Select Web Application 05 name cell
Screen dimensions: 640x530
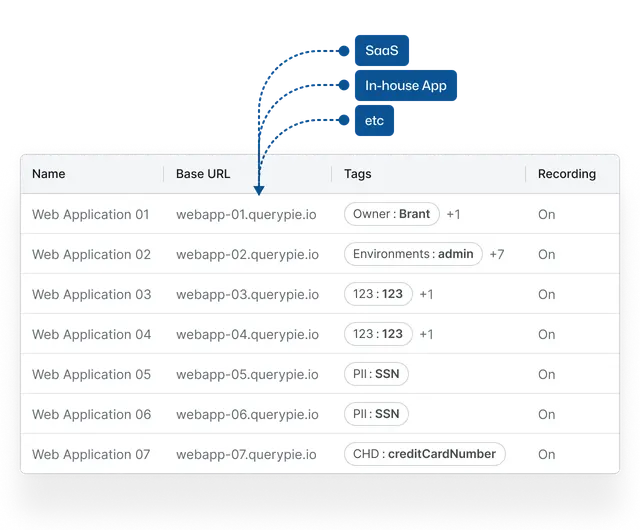tap(91, 374)
